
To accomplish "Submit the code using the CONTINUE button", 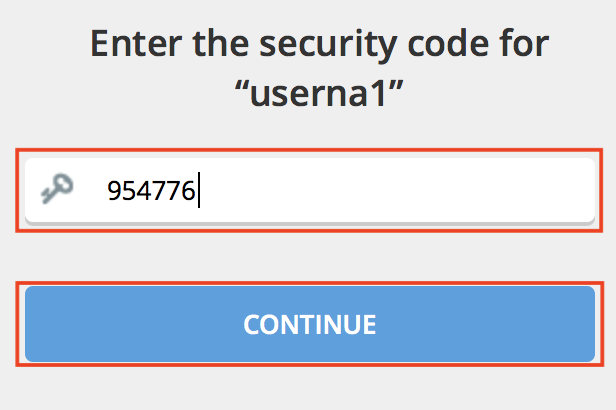I will [310, 324].
